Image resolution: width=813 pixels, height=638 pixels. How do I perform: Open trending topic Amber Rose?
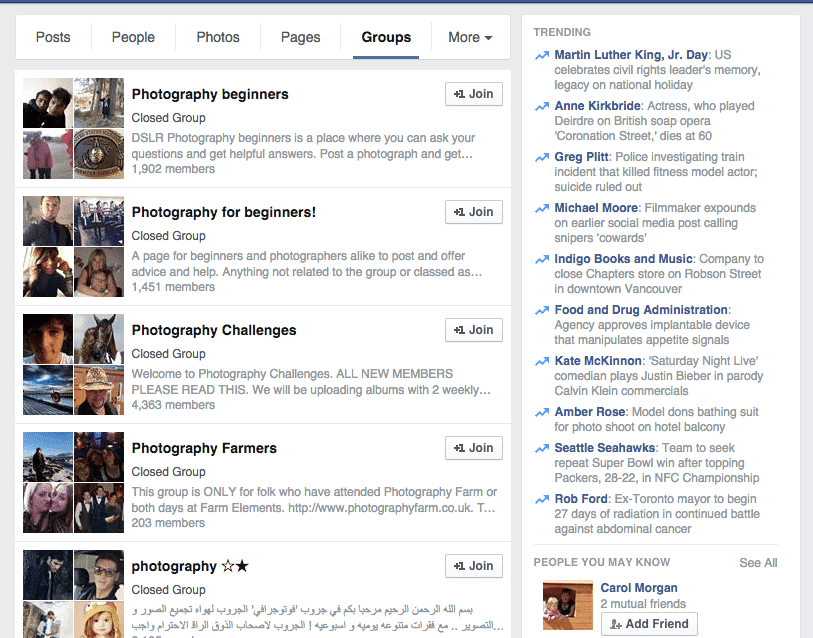[590, 412]
